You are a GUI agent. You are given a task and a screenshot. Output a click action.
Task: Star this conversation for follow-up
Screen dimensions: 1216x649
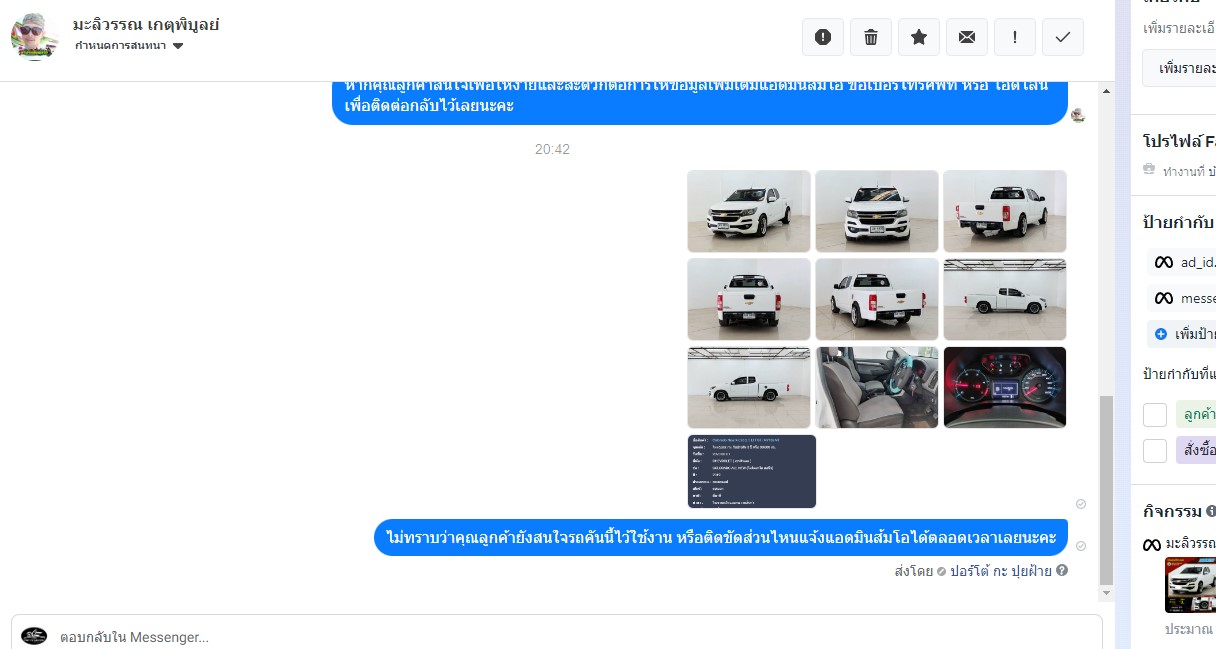coord(918,37)
